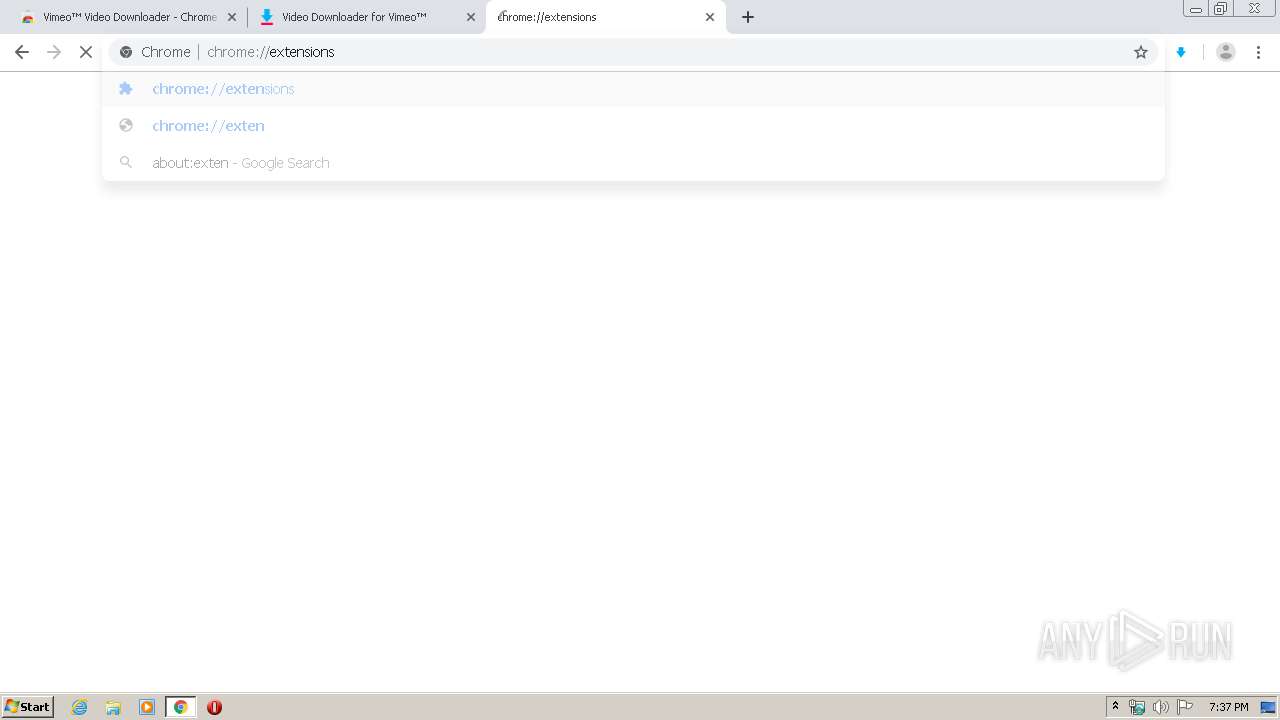
Task: Open the red Opera taskbar icon
Action: pos(214,707)
